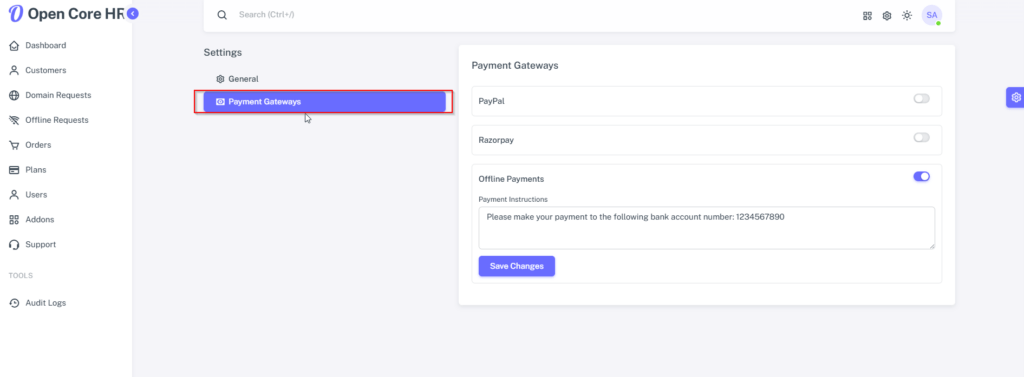Select the Payment Gateways settings tab
Image resolution: width=1024 pixels, height=377 pixels.
325,102
